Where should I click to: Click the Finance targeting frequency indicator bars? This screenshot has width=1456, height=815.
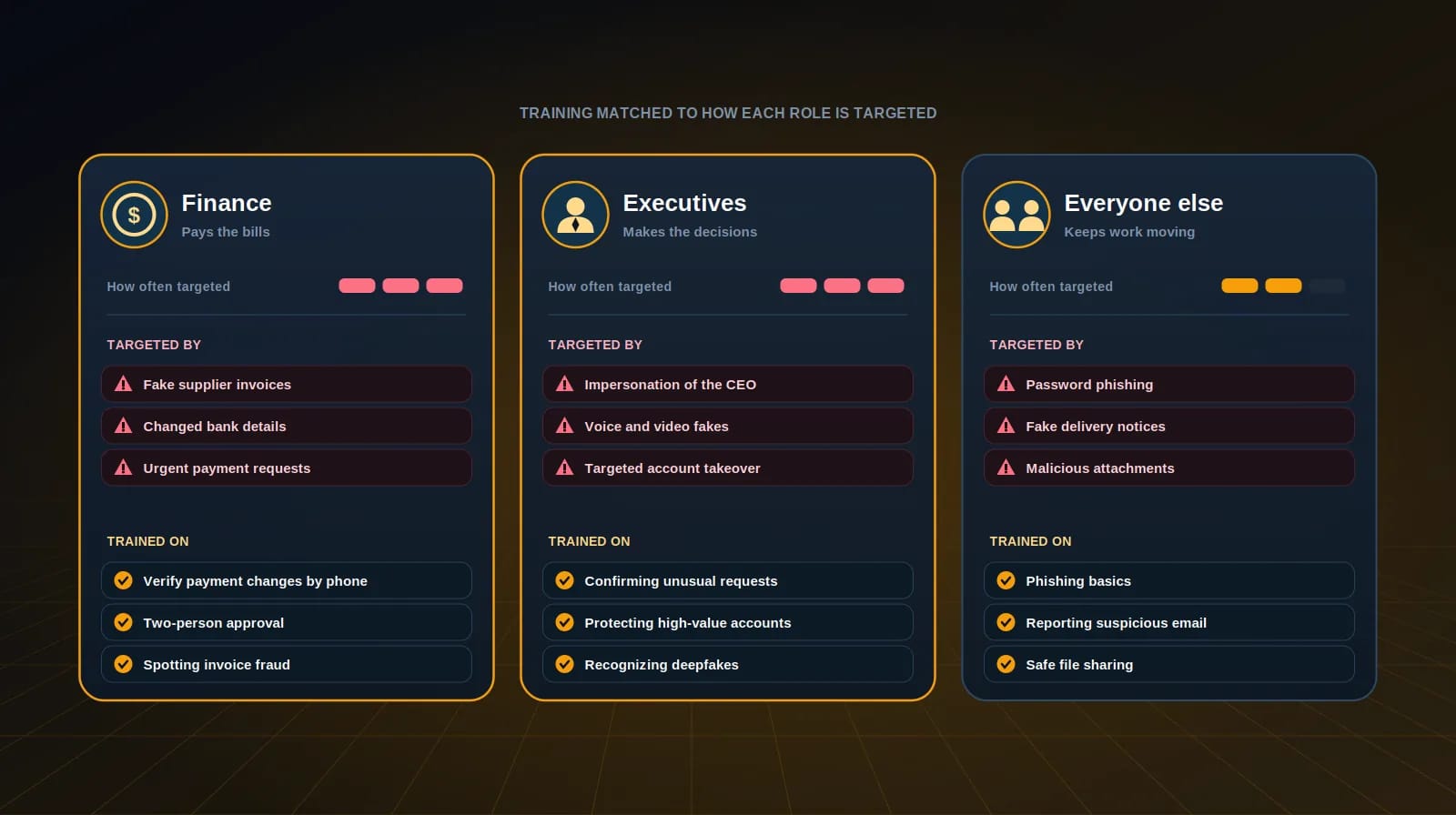(400, 286)
